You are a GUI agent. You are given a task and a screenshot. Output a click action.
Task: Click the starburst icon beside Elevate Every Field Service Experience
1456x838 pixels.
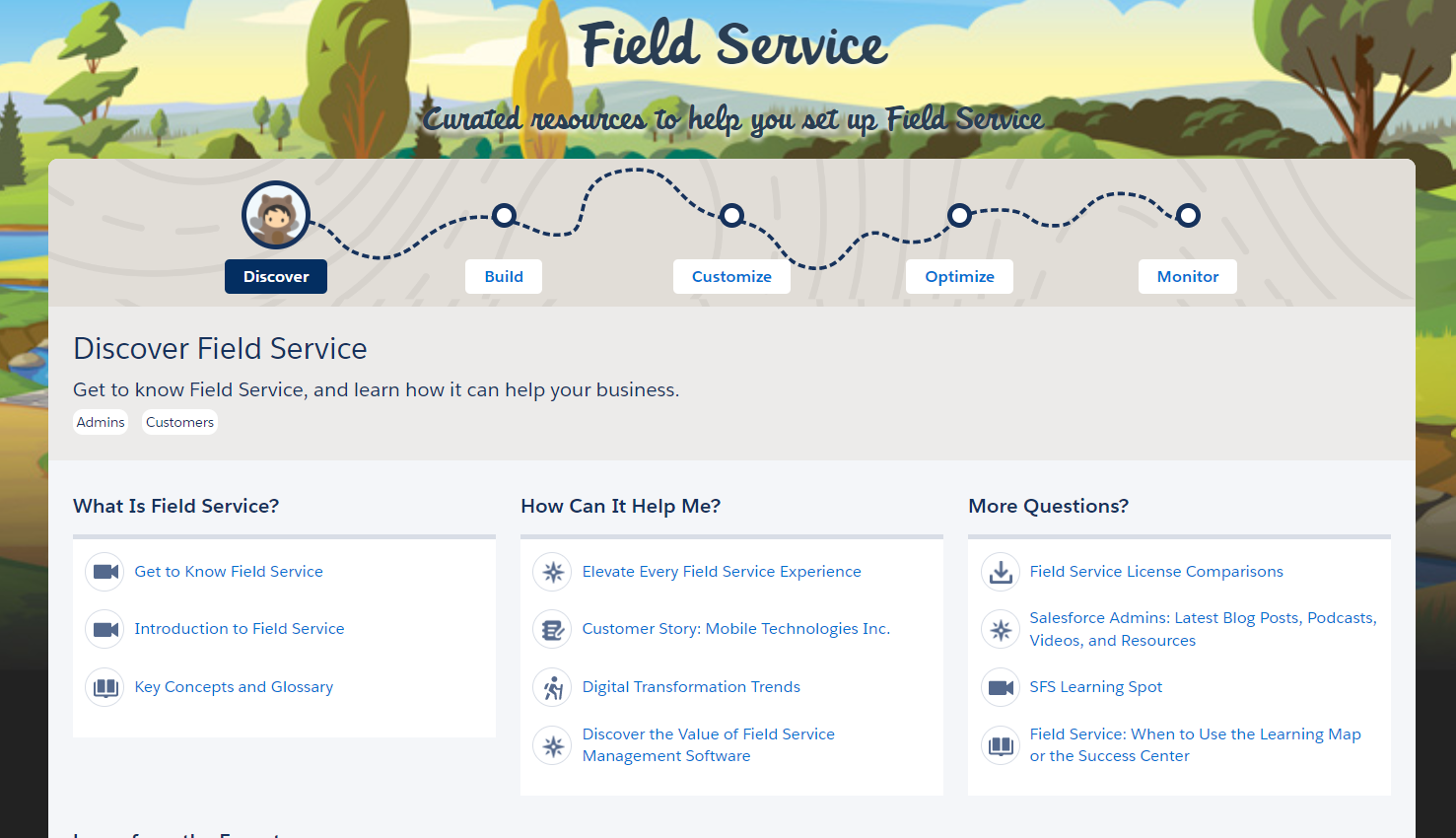552,572
